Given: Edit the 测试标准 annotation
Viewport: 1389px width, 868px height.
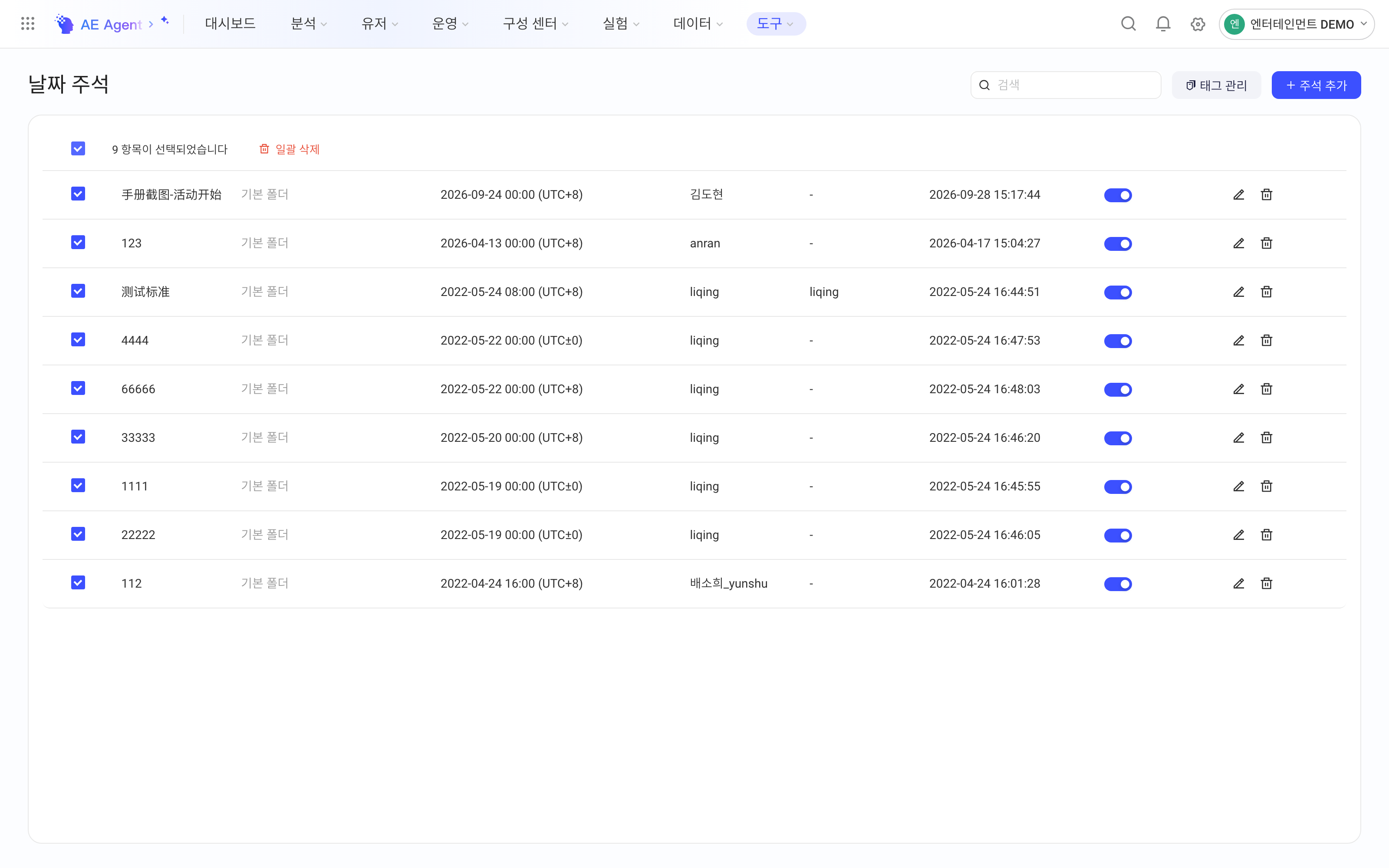Looking at the screenshot, I should 1239,292.
